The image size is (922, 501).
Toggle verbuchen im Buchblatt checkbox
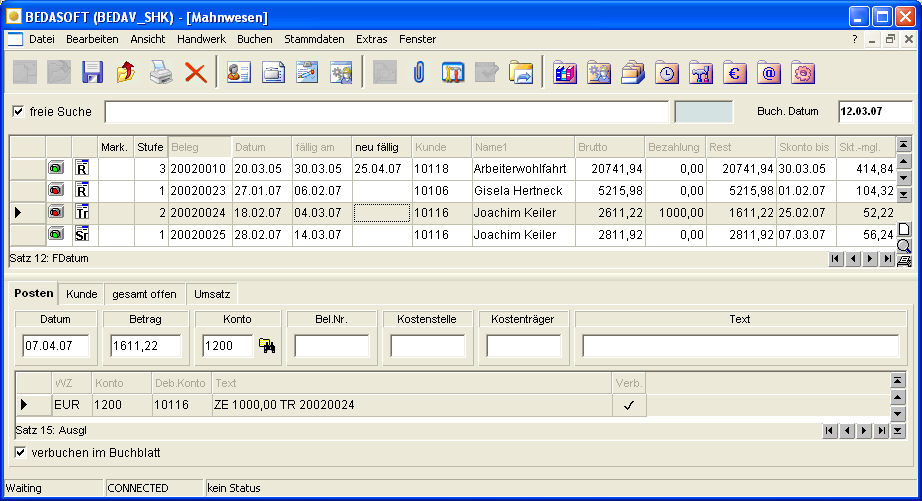coord(20,453)
